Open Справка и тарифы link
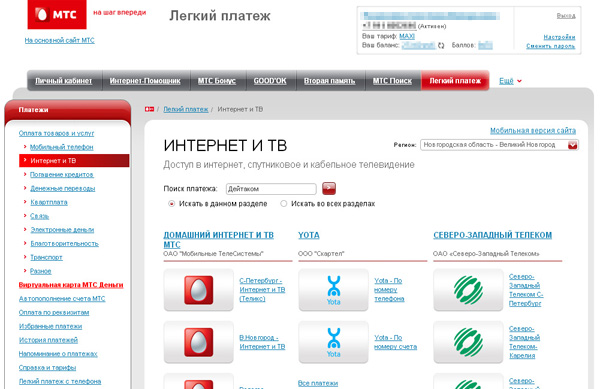Viewport: 600px width, 389px height. point(47,368)
